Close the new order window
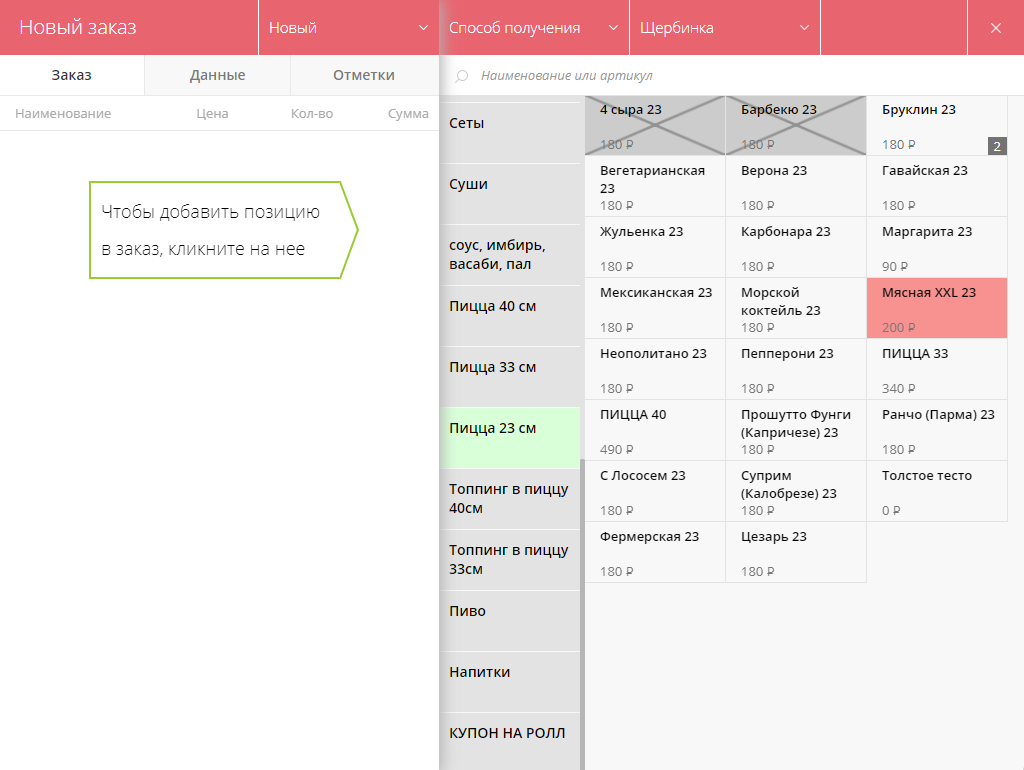Viewport: 1024px width, 770px height. (995, 28)
